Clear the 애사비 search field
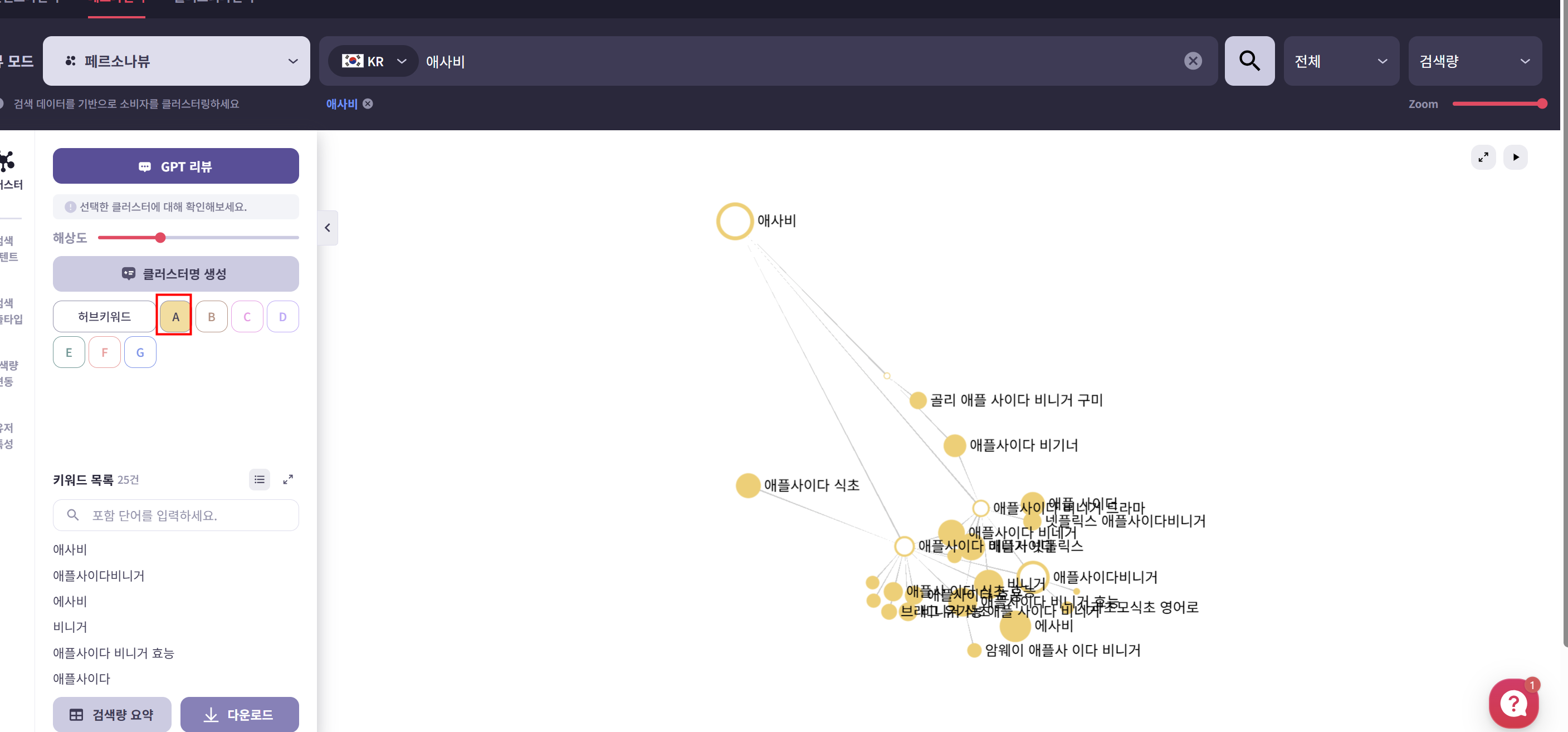Screen dimensions: 1568x732 1193,61
